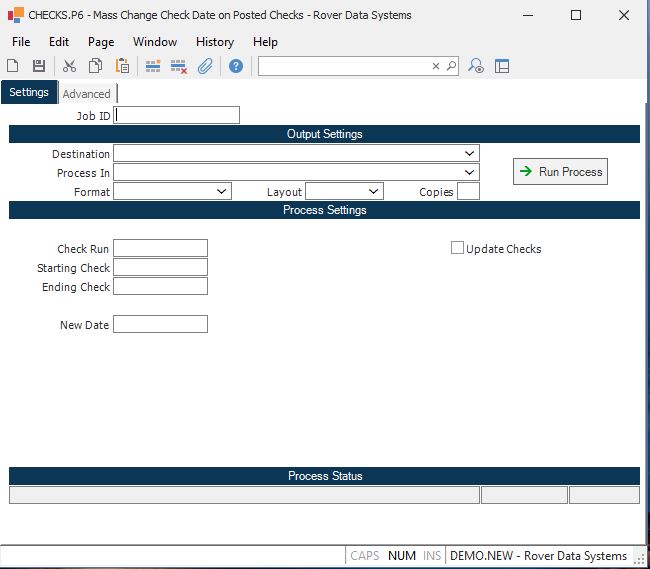The image size is (650, 569).
Task: Expand the Destination dropdown
Action: tap(469, 154)
